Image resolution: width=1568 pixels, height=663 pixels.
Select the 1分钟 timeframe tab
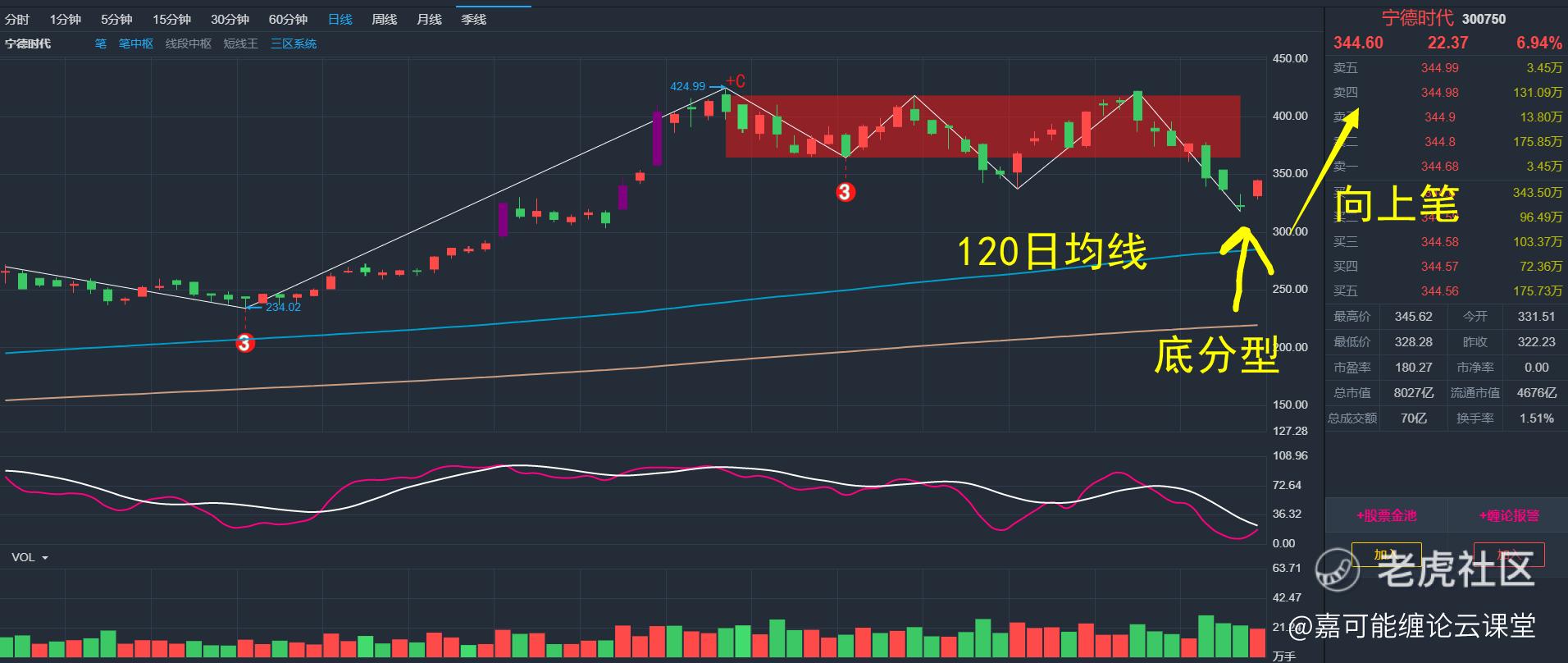pos(66,19)
